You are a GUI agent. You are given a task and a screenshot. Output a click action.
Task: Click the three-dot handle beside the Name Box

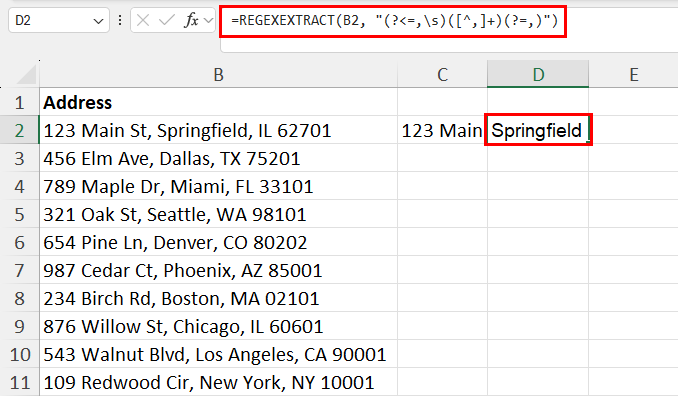pyautogui.click(x=120, y=20)
